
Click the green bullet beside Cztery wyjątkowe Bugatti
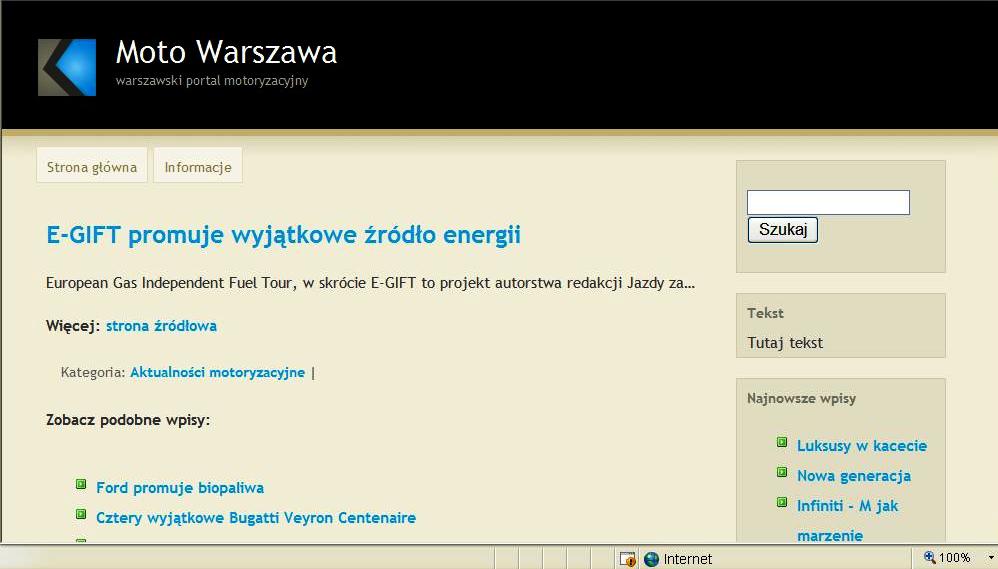point(81,515)
